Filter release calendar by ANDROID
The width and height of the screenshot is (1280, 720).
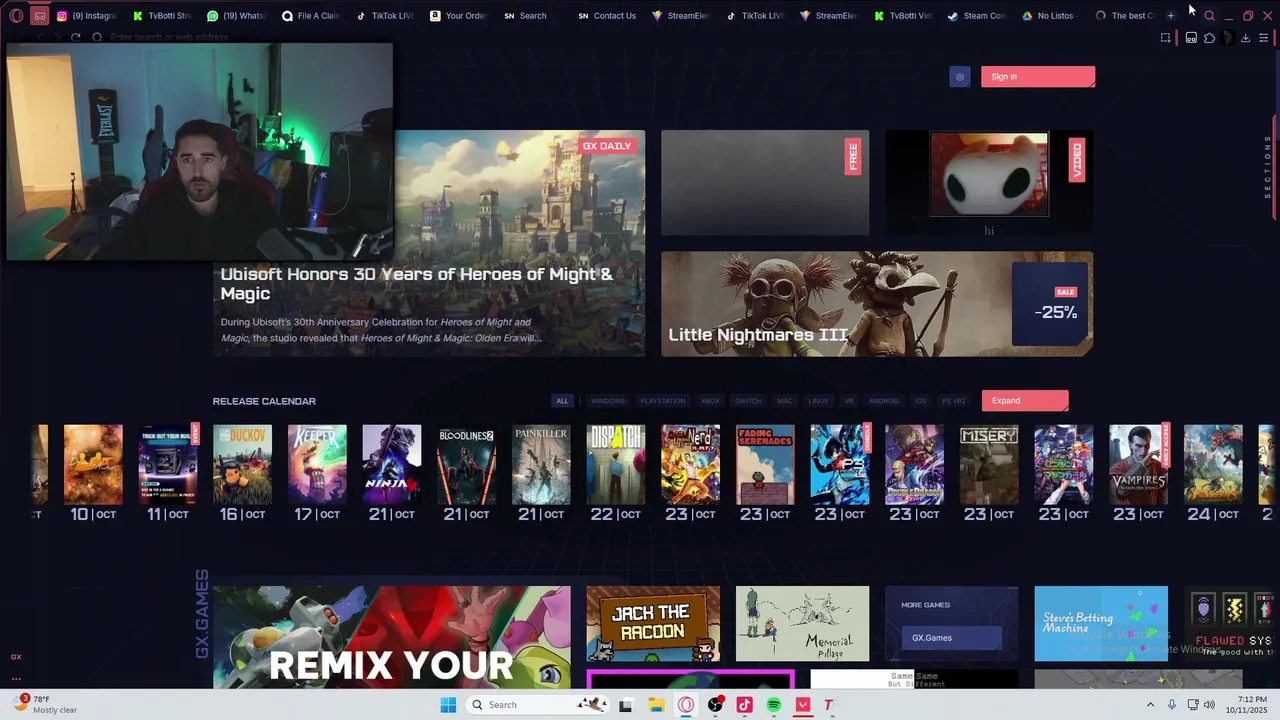pos(884,401)
